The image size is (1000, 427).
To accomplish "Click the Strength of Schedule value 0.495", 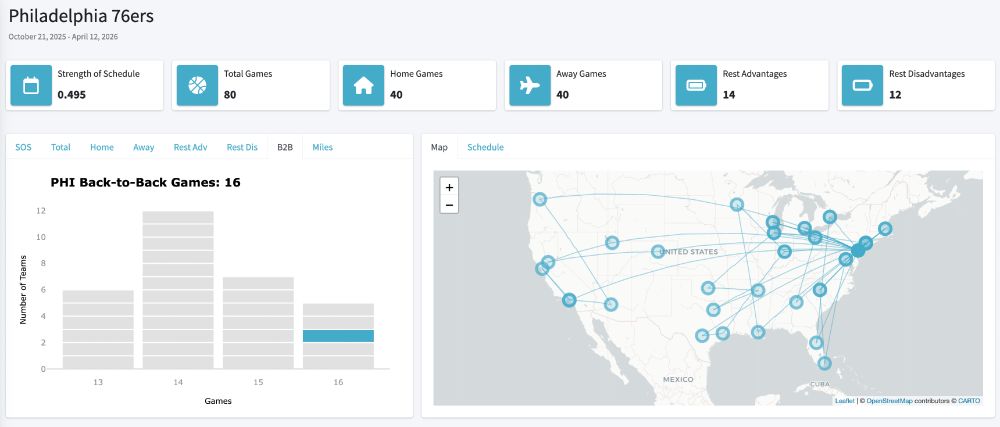I will (71, 95).
